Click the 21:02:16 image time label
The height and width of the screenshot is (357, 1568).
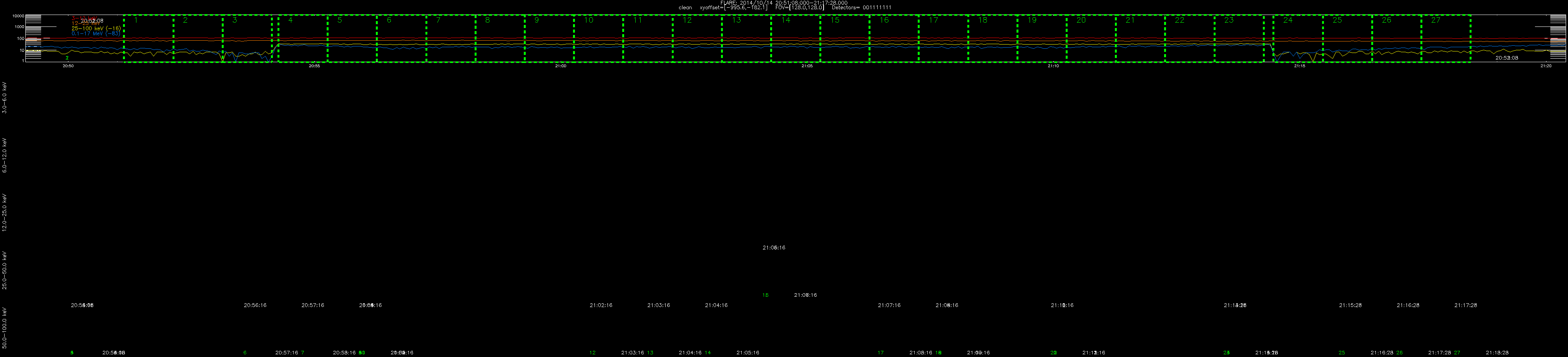click(601, 305)
